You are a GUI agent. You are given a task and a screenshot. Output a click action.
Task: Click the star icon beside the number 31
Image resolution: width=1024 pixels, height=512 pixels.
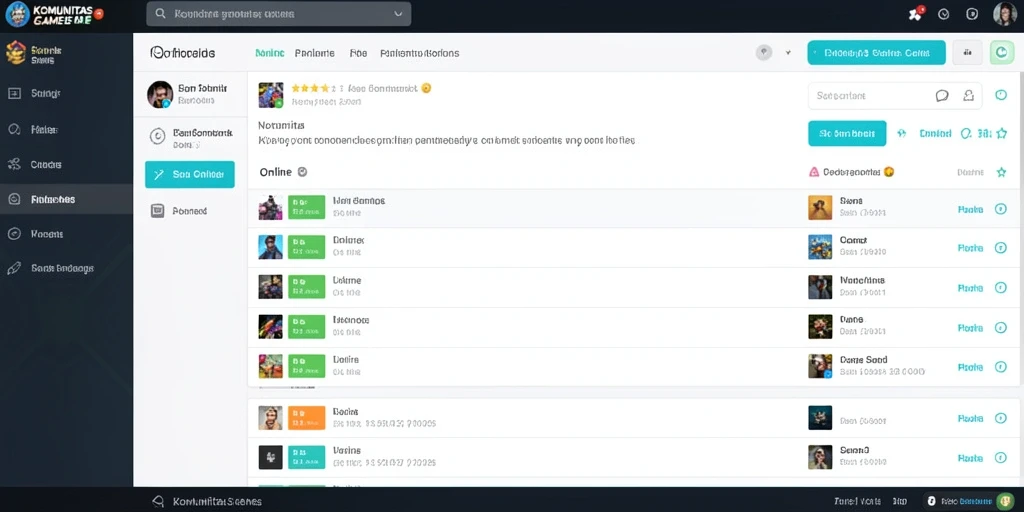pos(1002,133)
